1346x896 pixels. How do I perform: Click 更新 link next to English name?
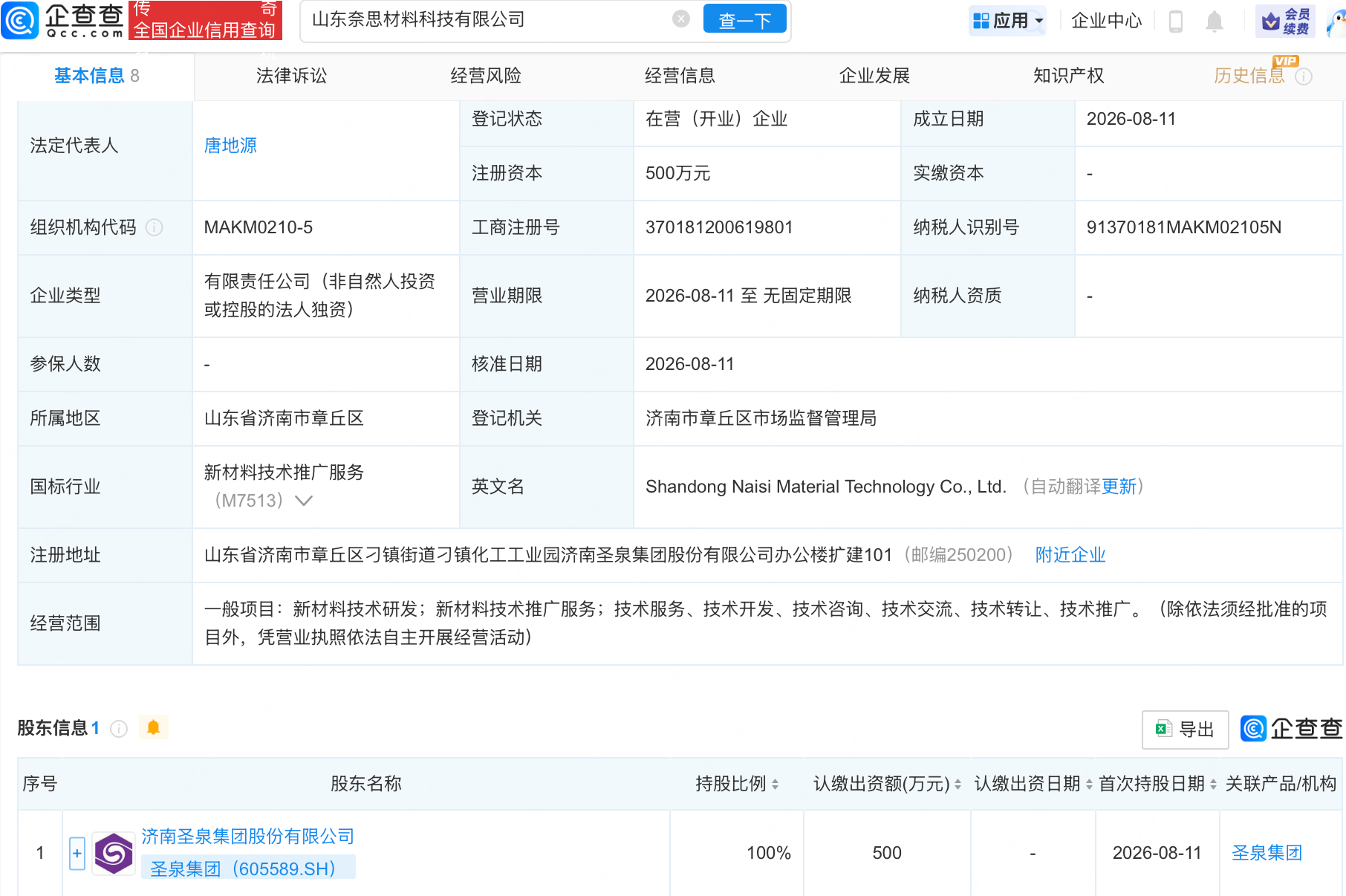(x=1119, y=487)
